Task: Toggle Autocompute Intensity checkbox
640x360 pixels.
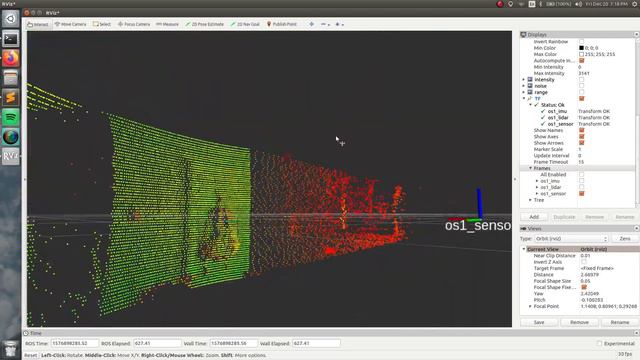Action: click(x=581, y=60)
